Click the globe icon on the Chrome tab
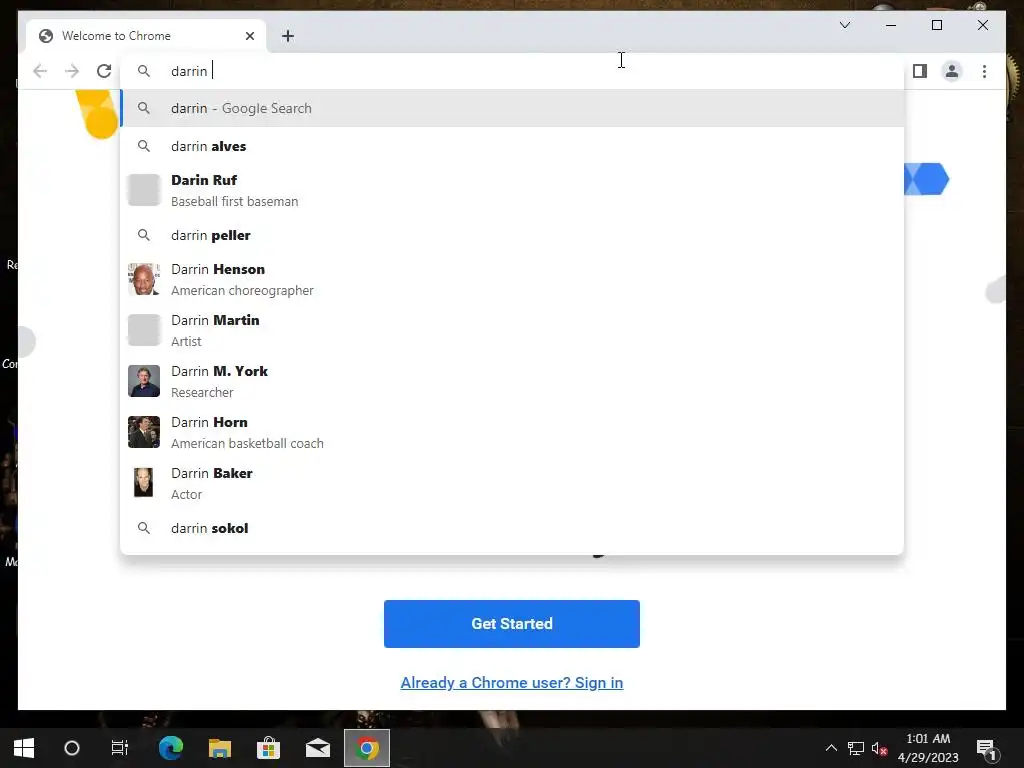Viewport: 1024px width, 768px height. [x=46, y=36]
